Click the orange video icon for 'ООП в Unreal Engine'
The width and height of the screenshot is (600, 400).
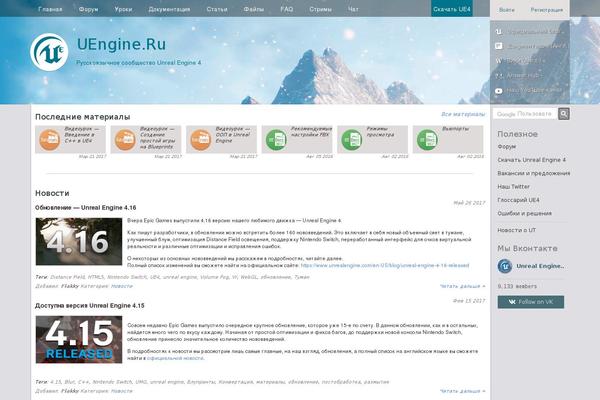click(201, 140)
